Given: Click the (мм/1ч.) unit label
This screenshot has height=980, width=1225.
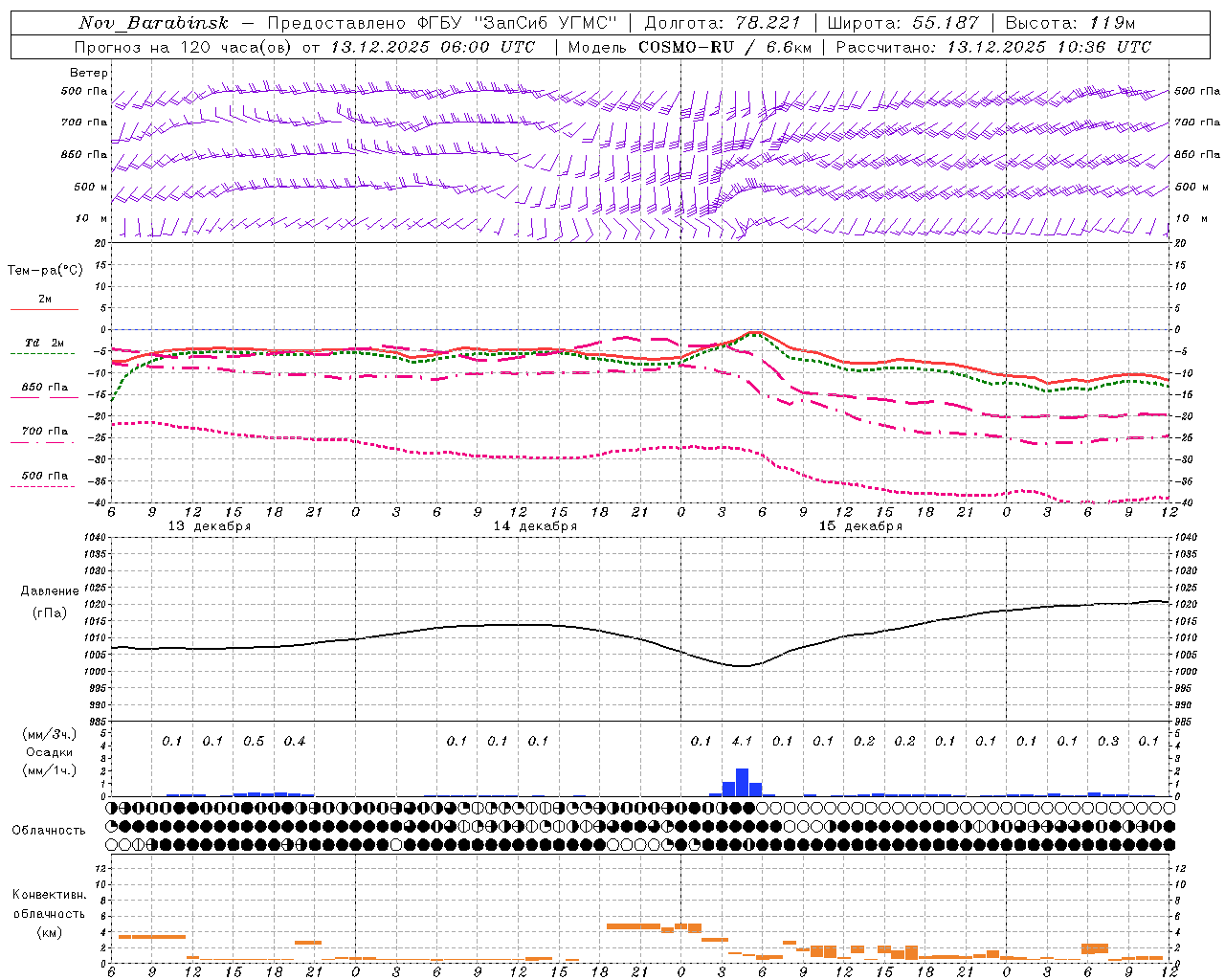Looking at the screenshot, I should point(49,770).
